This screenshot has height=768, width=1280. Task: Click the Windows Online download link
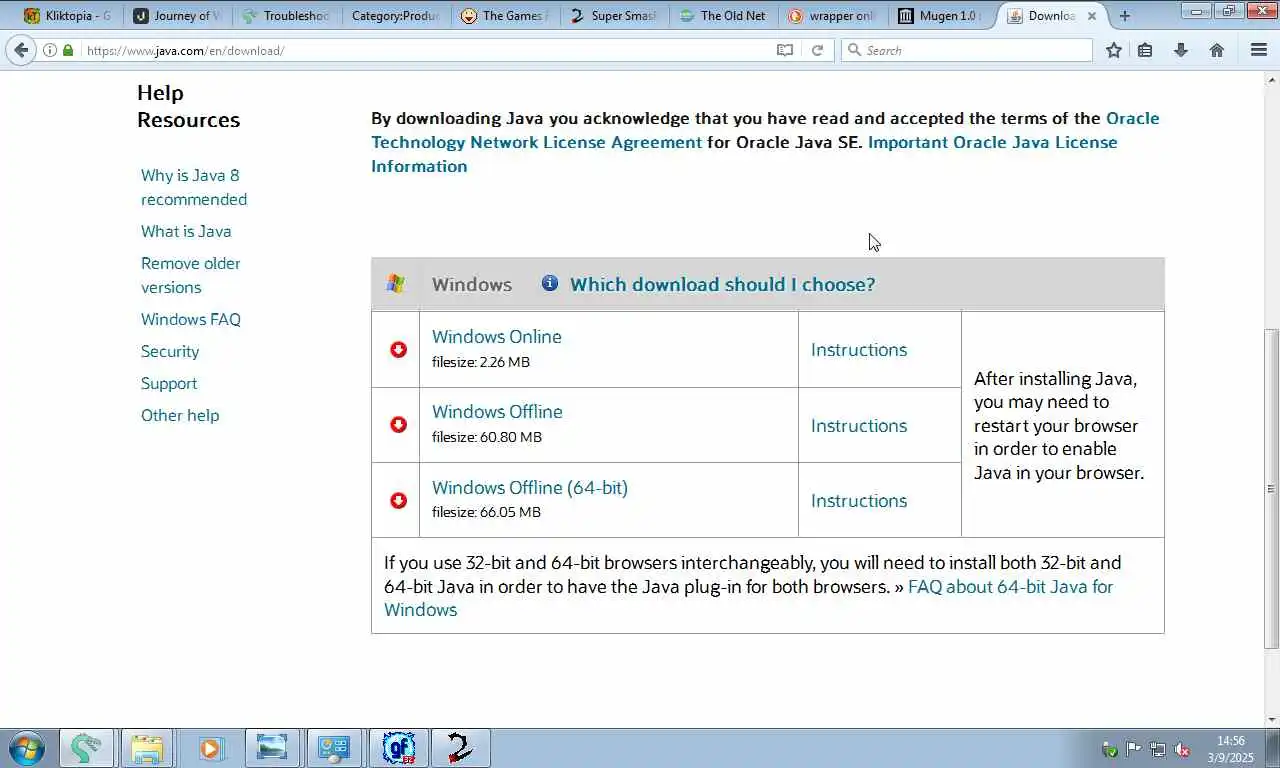click(497, 337)
